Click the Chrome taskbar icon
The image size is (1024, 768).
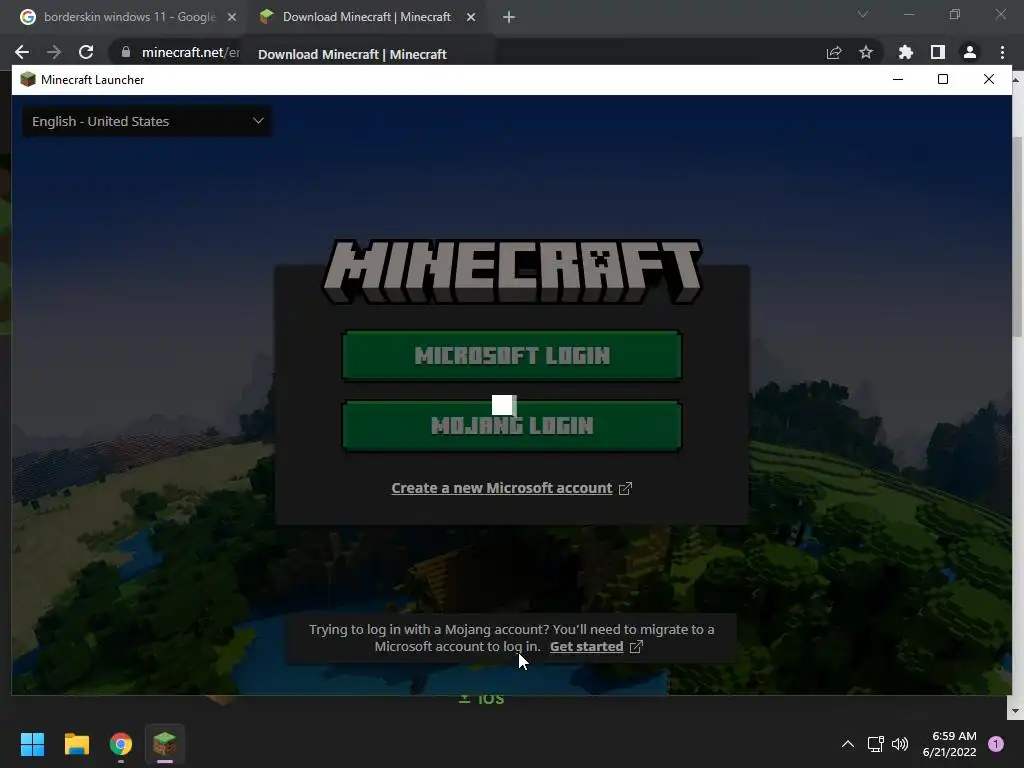pyautogui.click(x=121, y=744)
